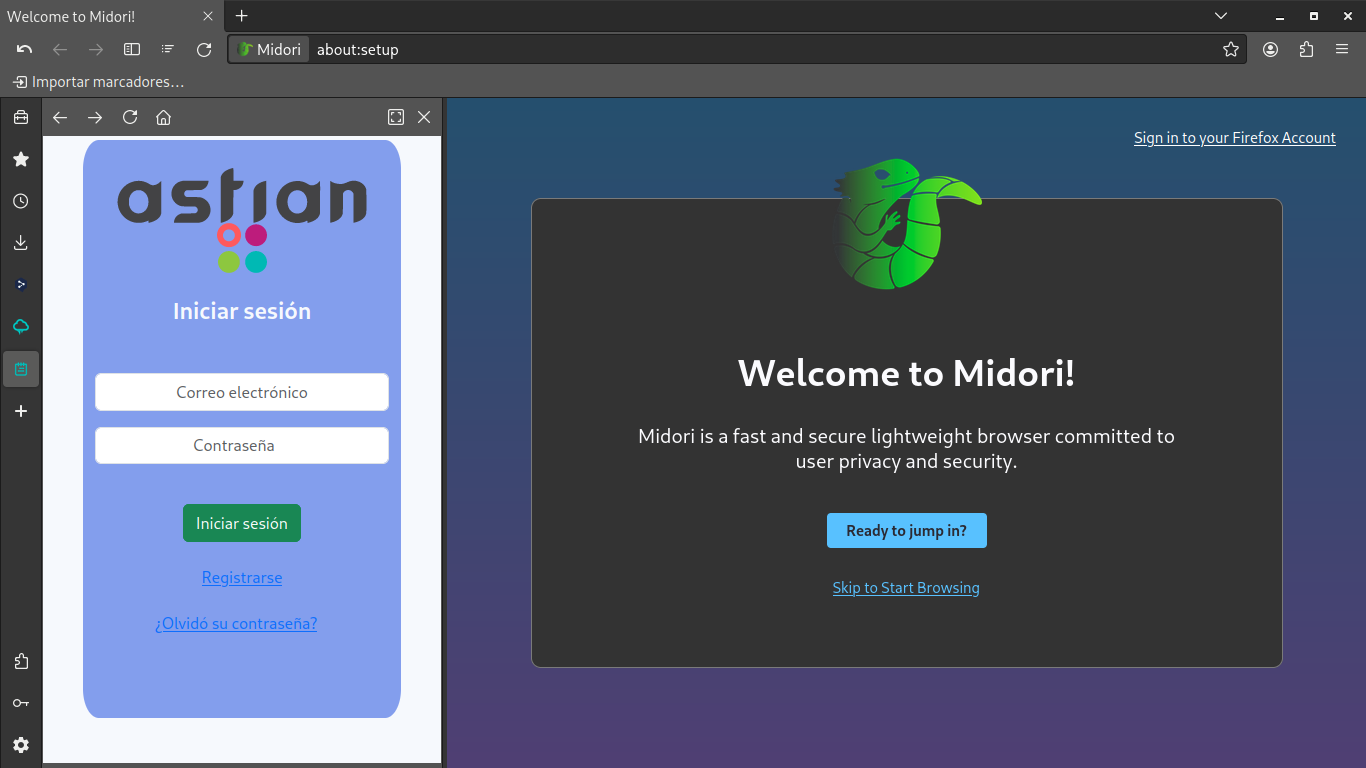1366x768 pixels.
Task: Click the Contraseña password field
Action: point(242,445)
